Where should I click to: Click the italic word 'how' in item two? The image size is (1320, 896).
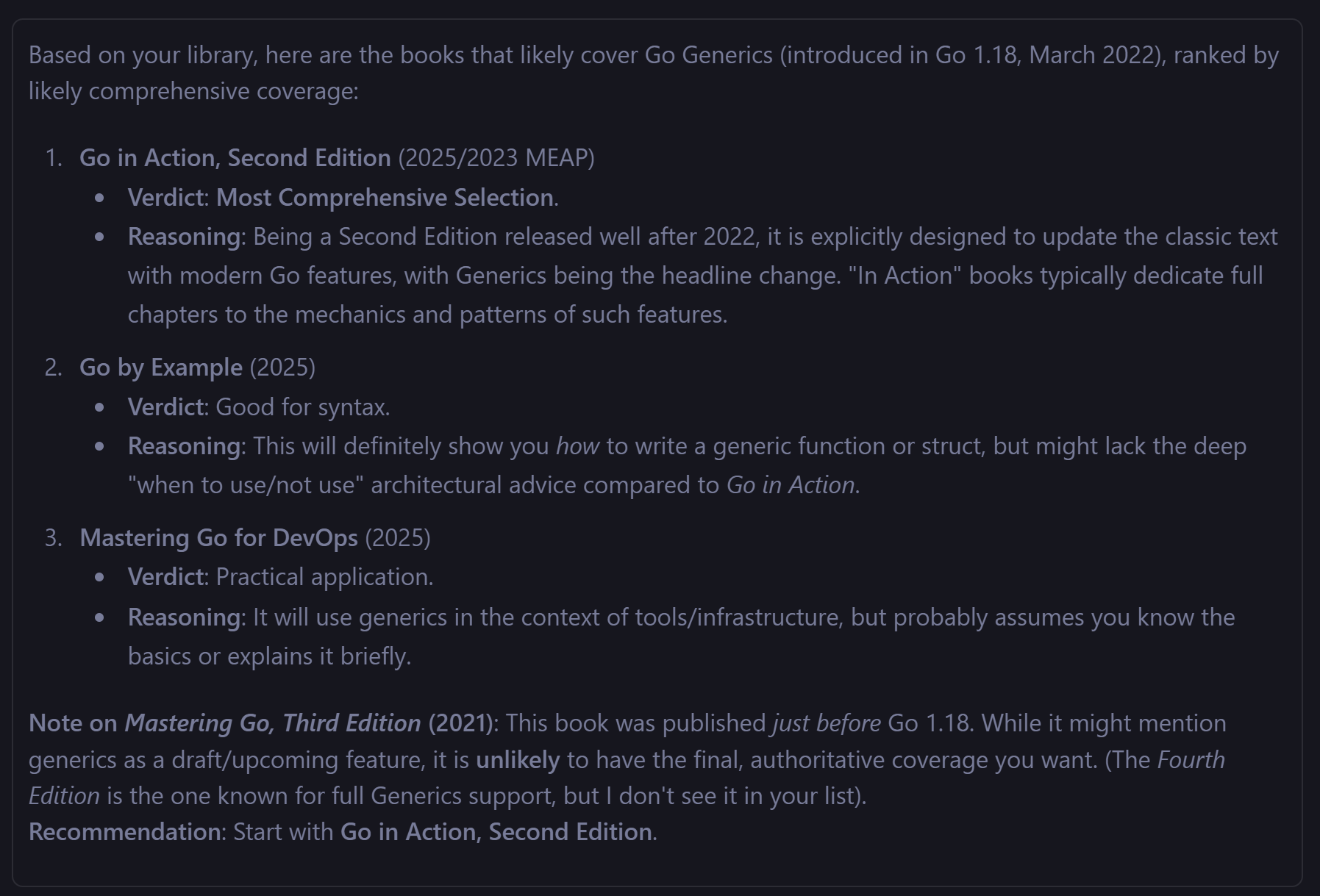coord(577,446)
